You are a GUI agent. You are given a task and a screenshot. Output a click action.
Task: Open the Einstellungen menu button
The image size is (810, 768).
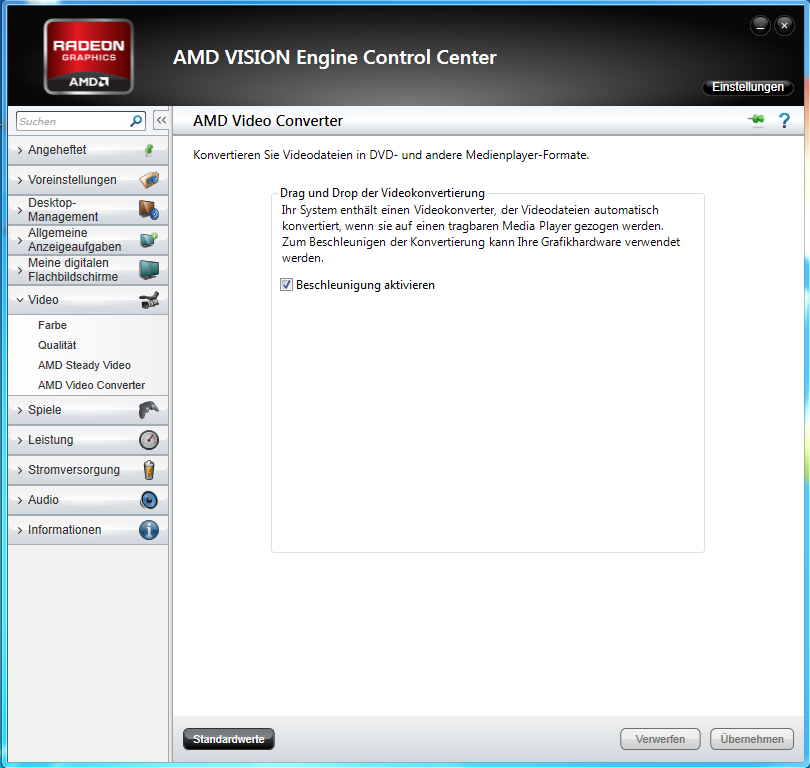747,87
